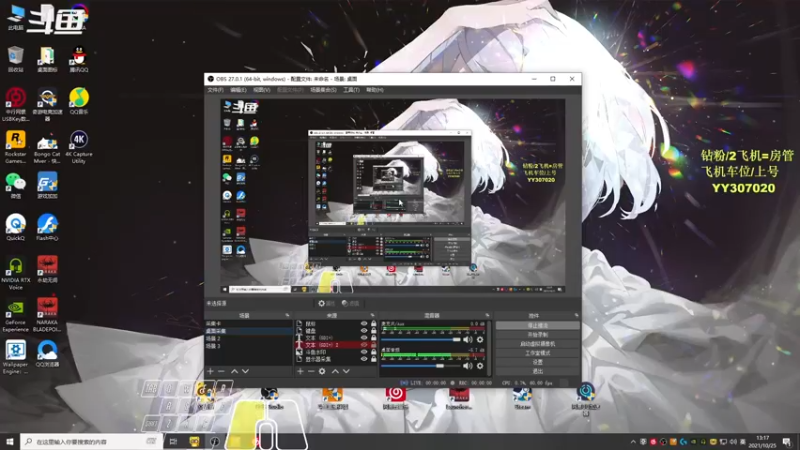Toggle lock on 键盘 source
Viewport: 800px width, 450px height.
click(x=373, y=331)
